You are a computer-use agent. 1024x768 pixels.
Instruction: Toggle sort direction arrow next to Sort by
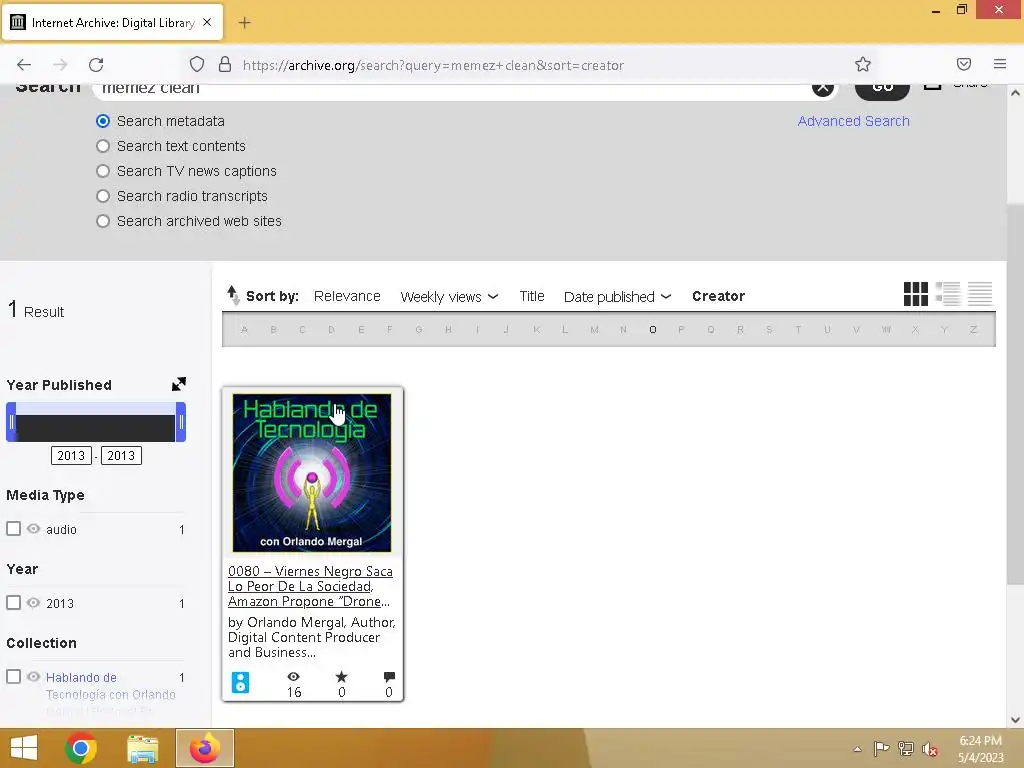pos(232,295)
